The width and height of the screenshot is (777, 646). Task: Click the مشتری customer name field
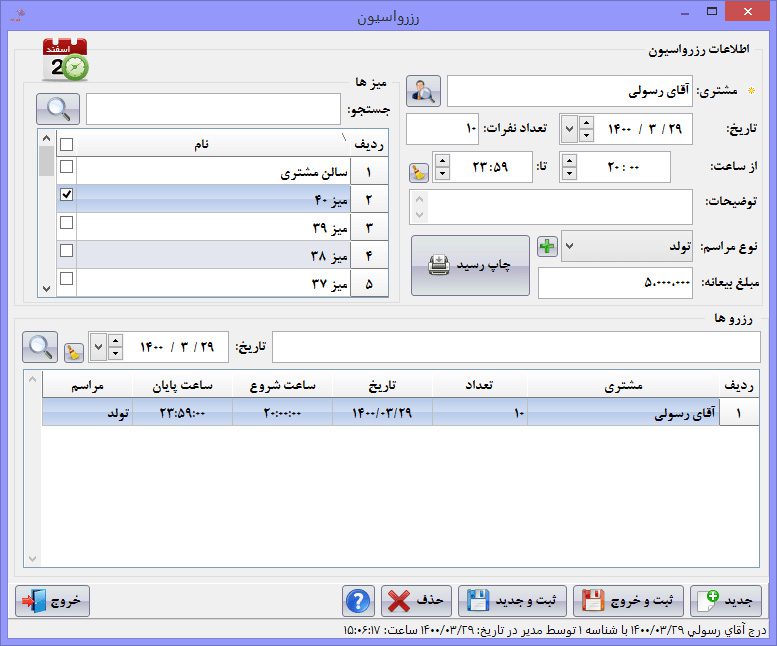coord(570,91)
